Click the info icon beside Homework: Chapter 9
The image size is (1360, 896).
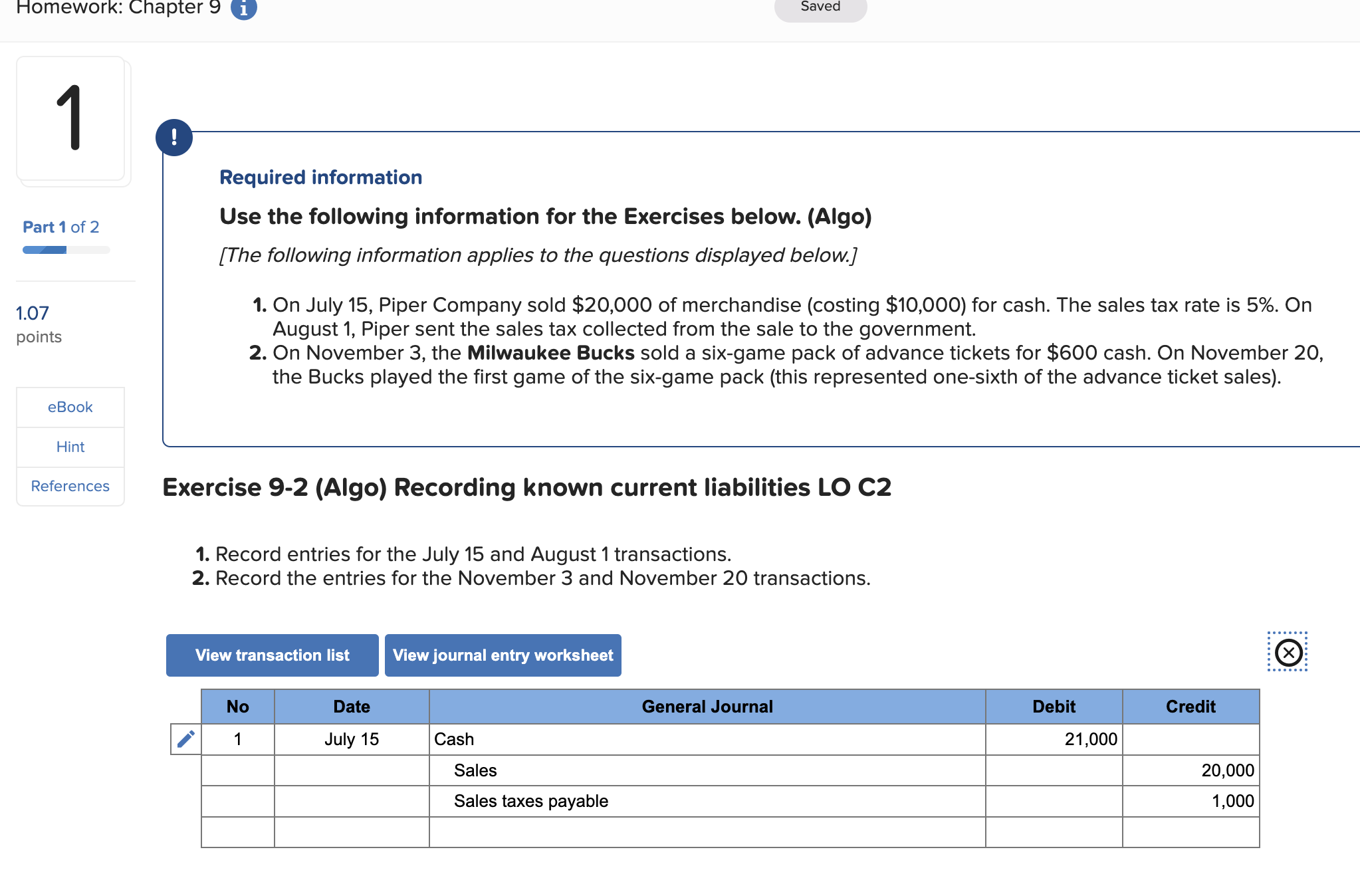pyautogui.click(x=243, y=9)
